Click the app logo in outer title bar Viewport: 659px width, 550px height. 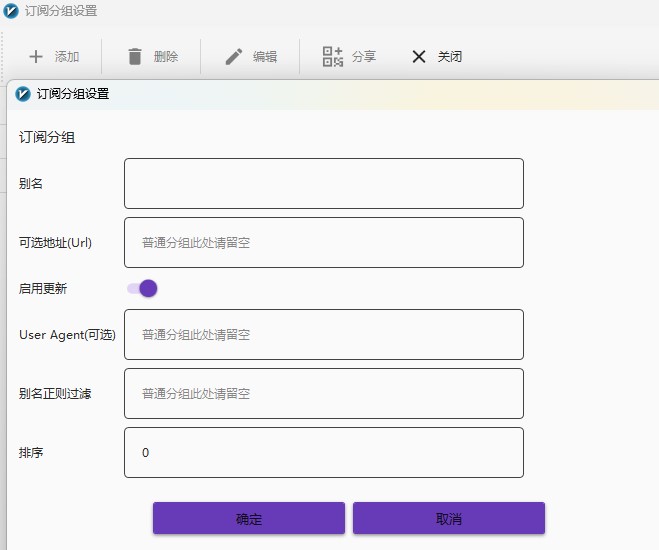pyautogui.click(x=11, y=11)
